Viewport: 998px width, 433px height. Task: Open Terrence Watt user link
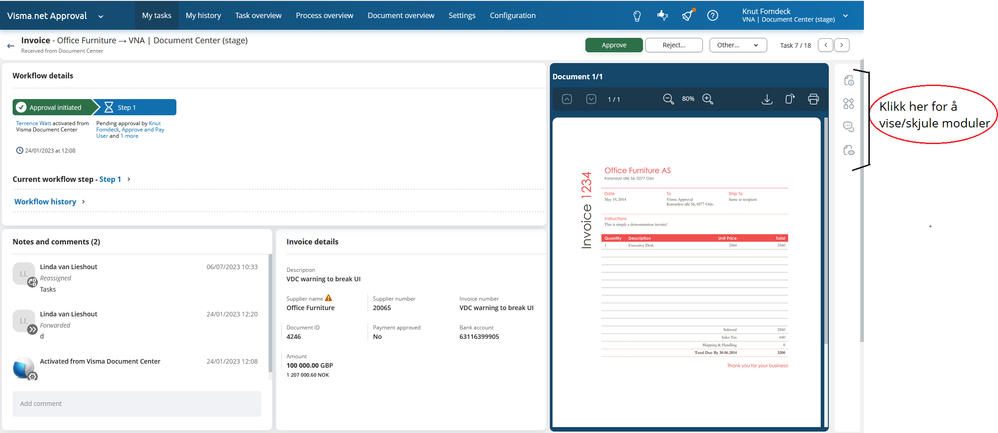click(33, 123)
